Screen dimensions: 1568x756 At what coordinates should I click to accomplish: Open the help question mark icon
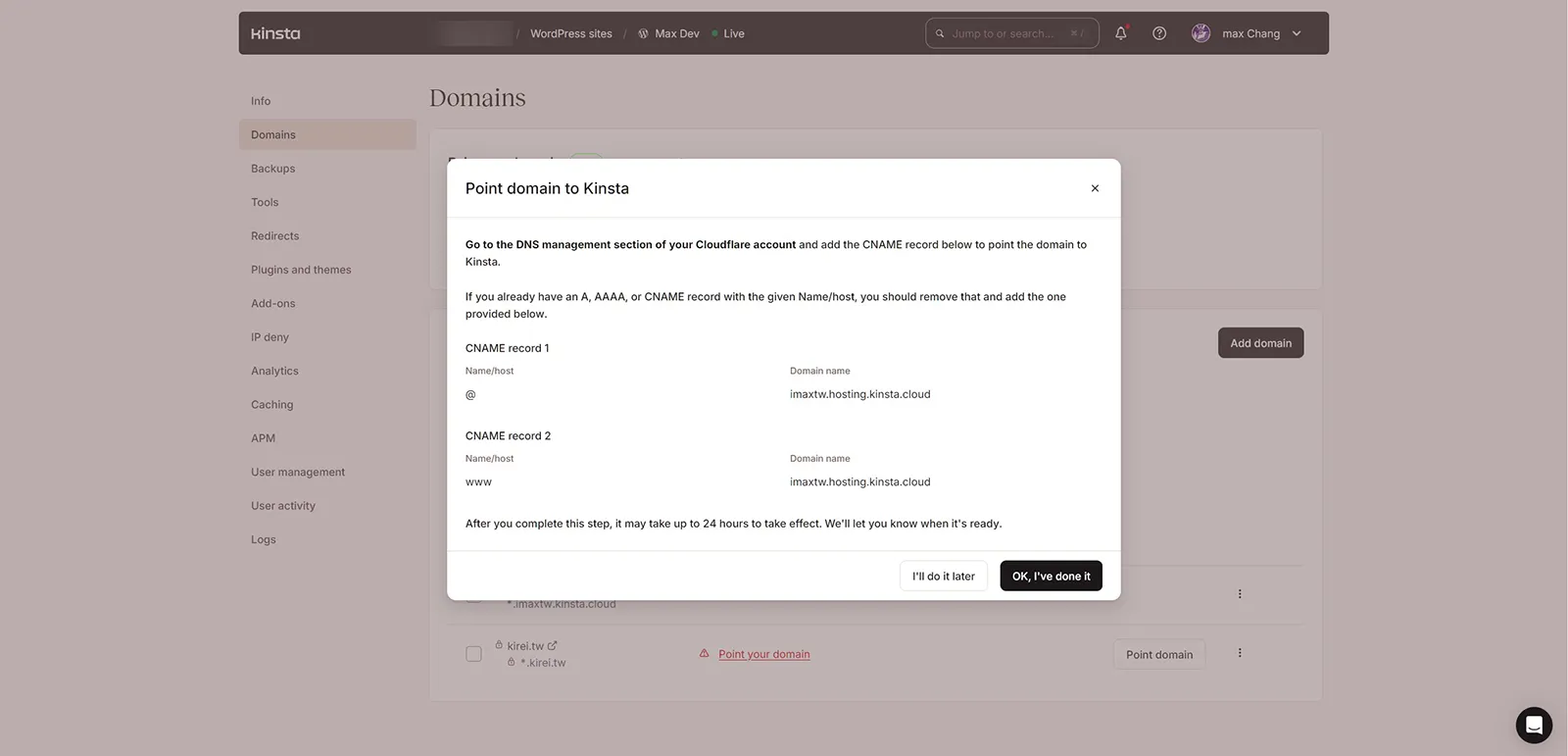click(1159, 33)
